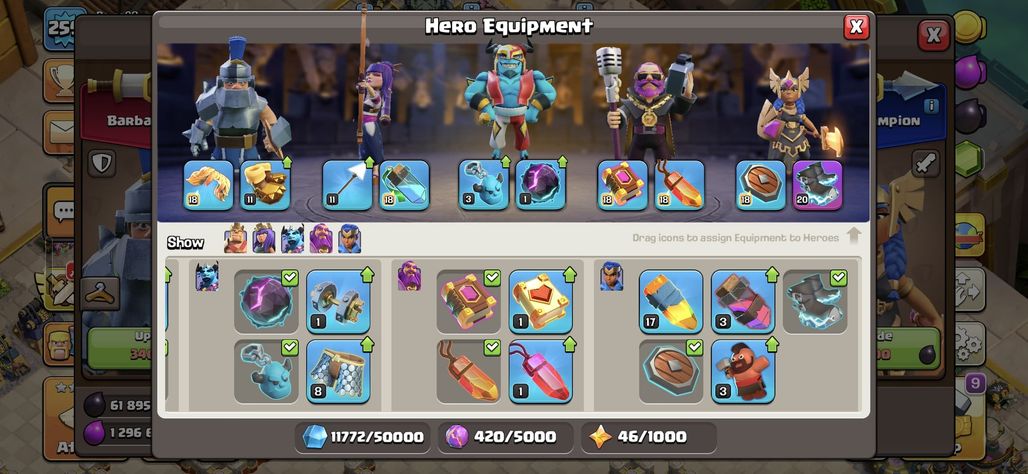
Task: Tap the Haste Vial level 3
Action: click(743, 302)
